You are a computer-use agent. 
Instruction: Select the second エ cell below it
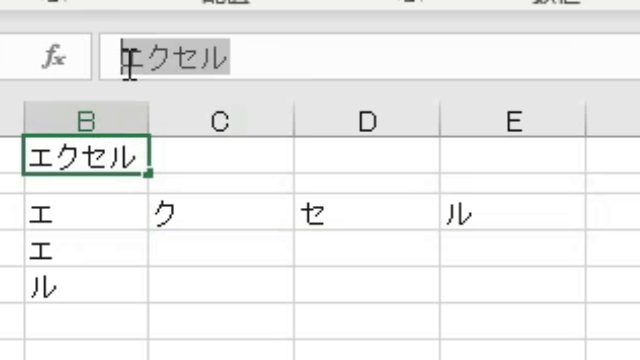tap(86, 248)
